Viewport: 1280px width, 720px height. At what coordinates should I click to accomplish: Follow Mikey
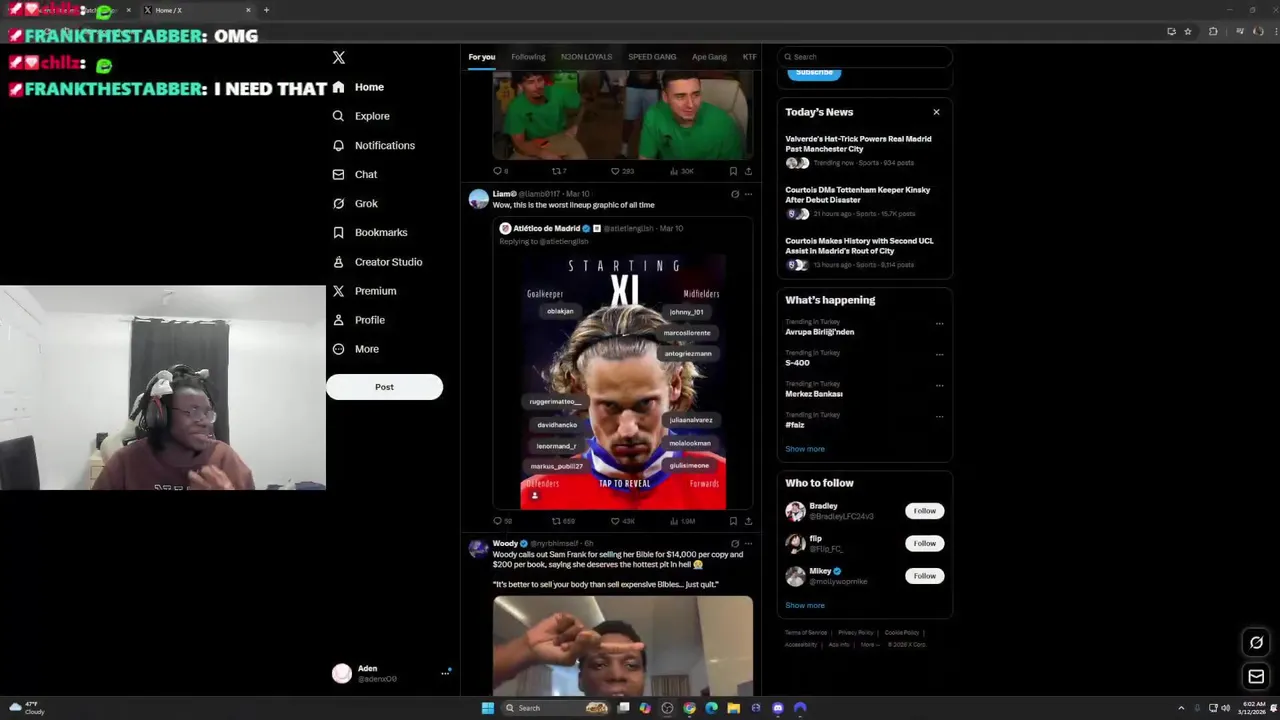click(925, 576)
